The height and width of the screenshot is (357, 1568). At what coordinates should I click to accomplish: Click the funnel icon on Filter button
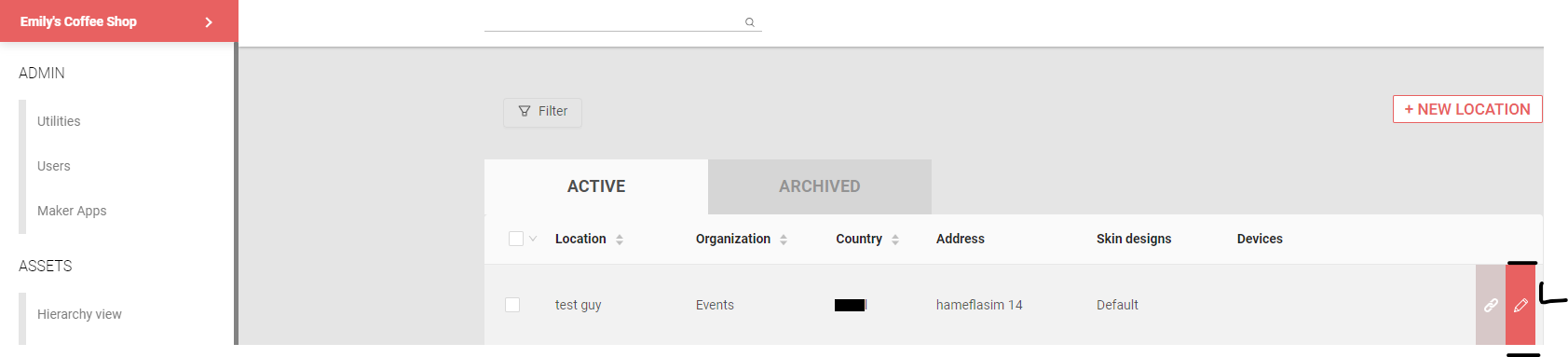[x=525, y=111]
